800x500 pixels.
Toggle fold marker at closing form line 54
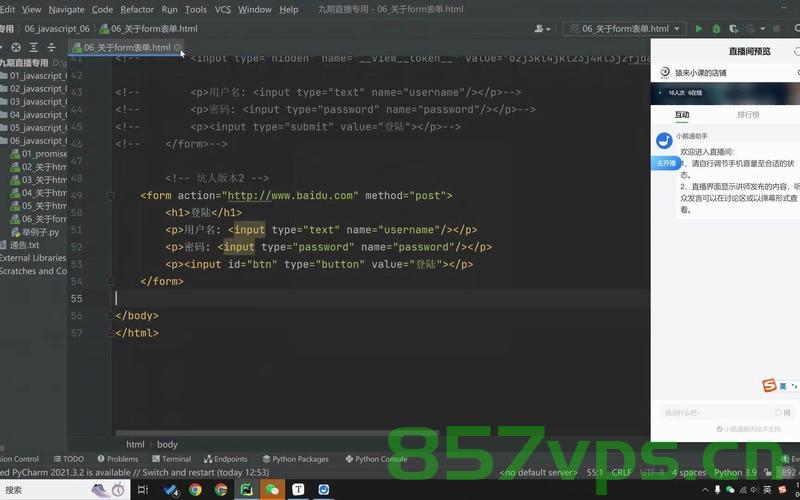pos(110,282)
